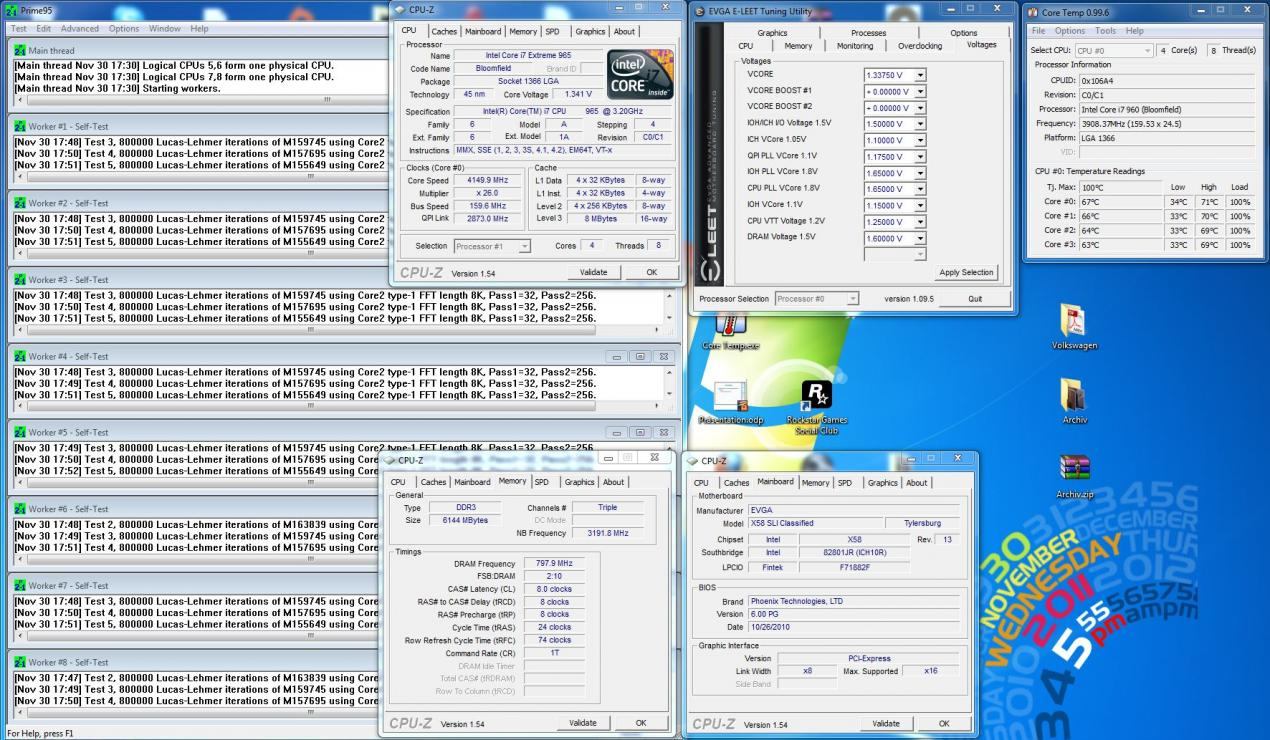Click OK in the top CPU-Z window
Viewport: 1270px width, 740px height.
tap(651, 272)
